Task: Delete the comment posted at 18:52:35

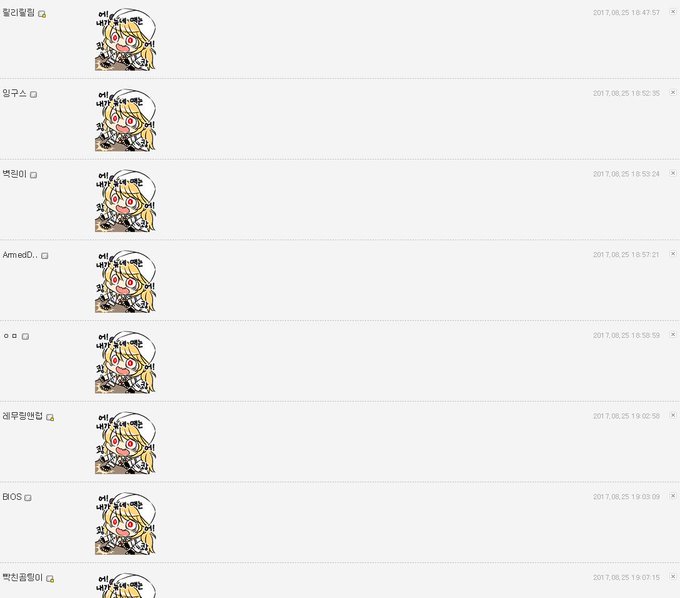Action: (673, 92)
